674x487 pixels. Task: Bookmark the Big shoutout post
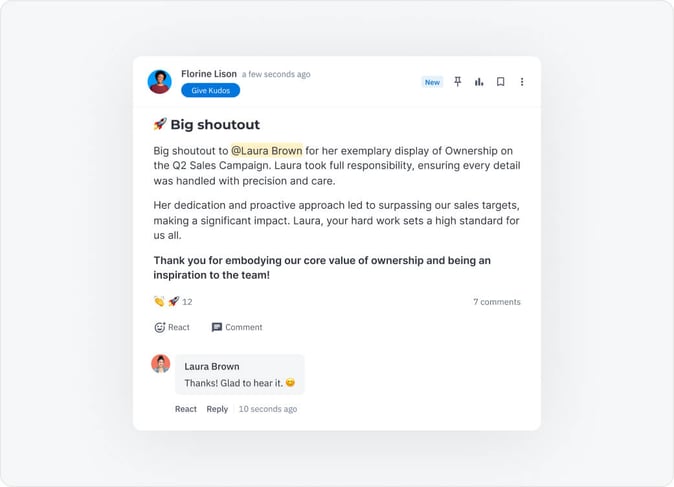point(500,82)
